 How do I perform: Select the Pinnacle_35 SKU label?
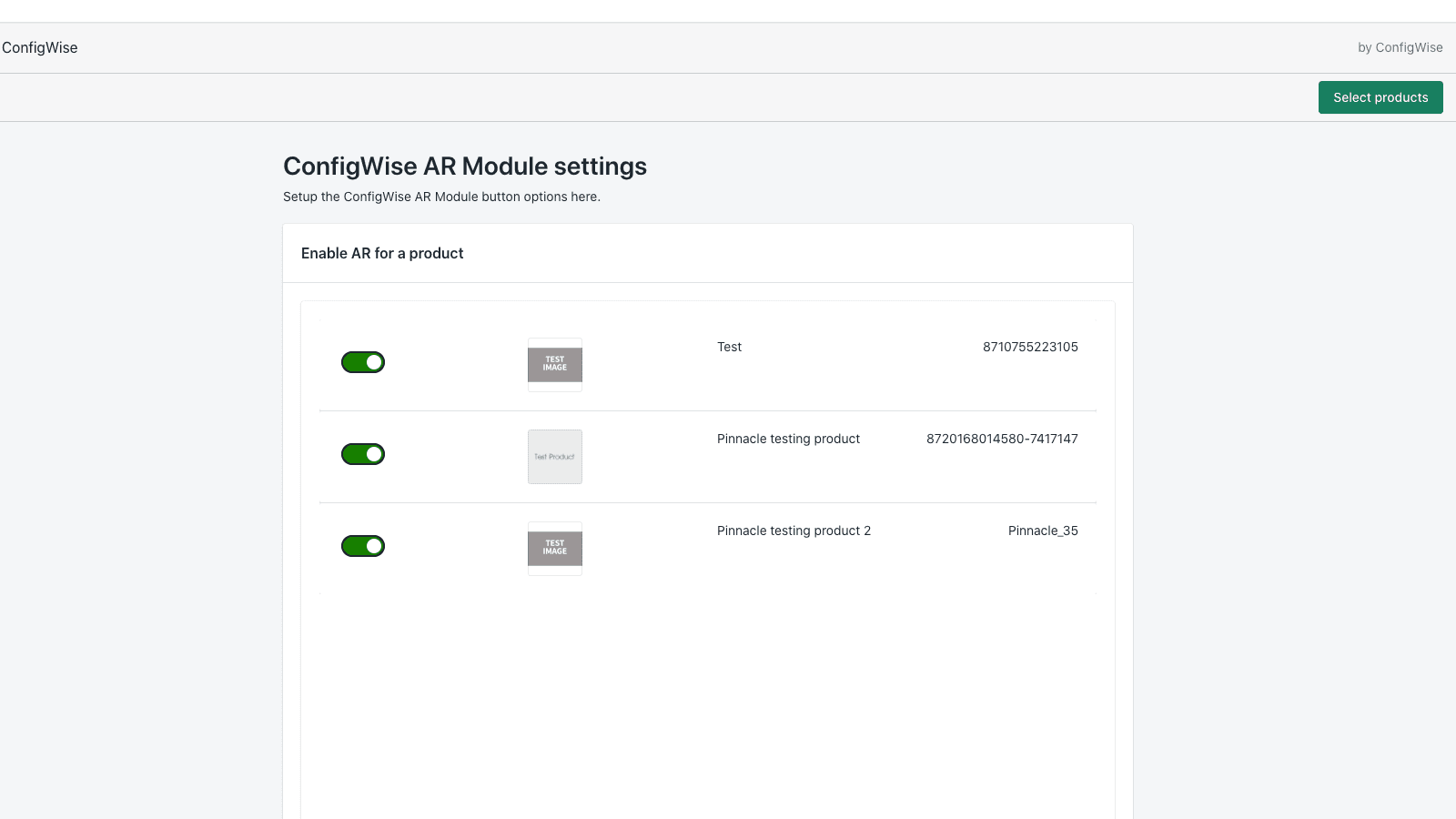click(1043, 531)
